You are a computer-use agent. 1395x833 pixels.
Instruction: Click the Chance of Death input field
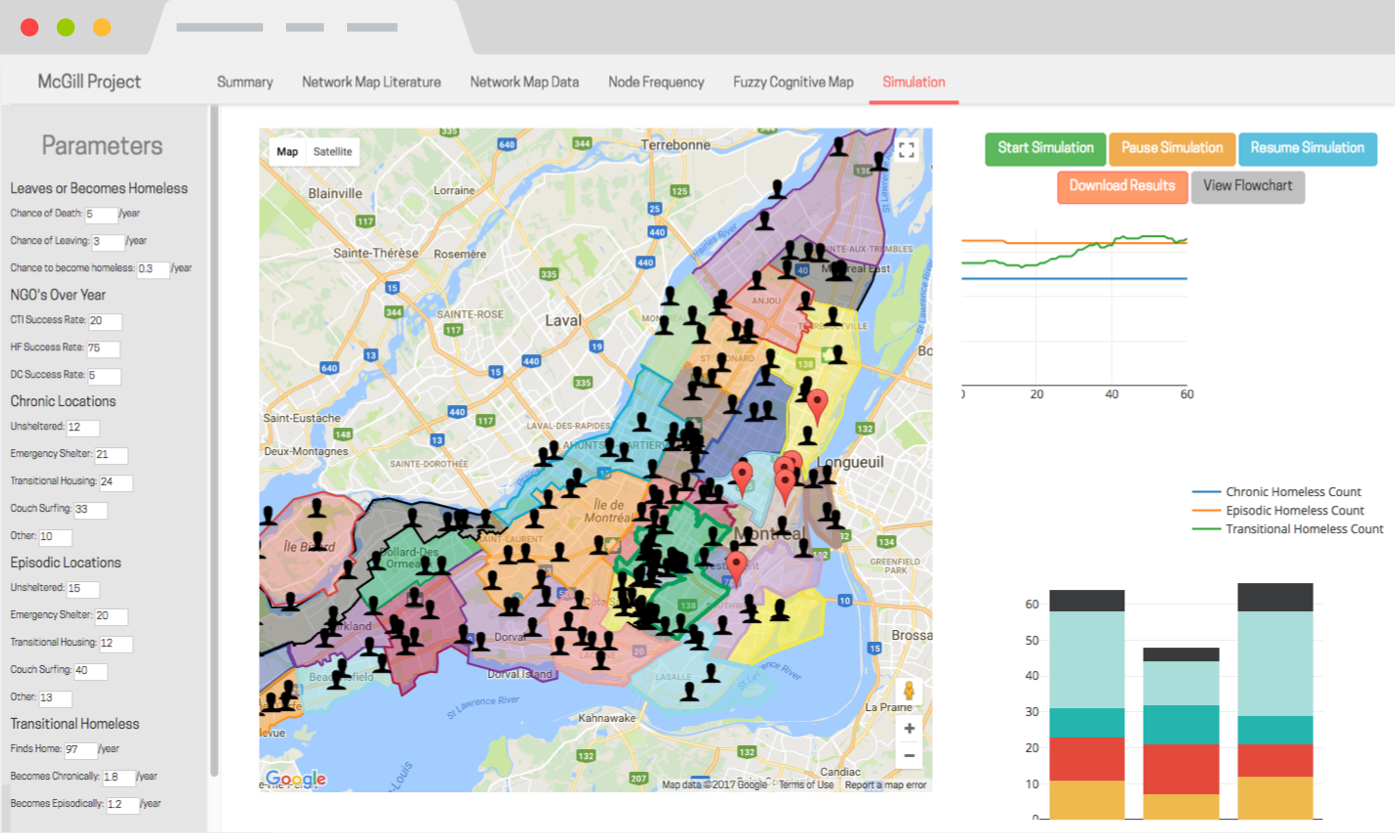point(101,214)
